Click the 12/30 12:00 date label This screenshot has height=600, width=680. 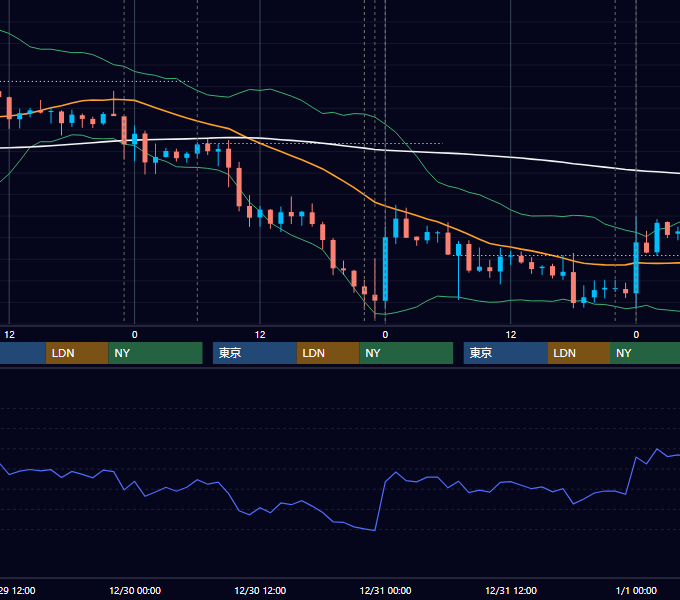[260, 590]
